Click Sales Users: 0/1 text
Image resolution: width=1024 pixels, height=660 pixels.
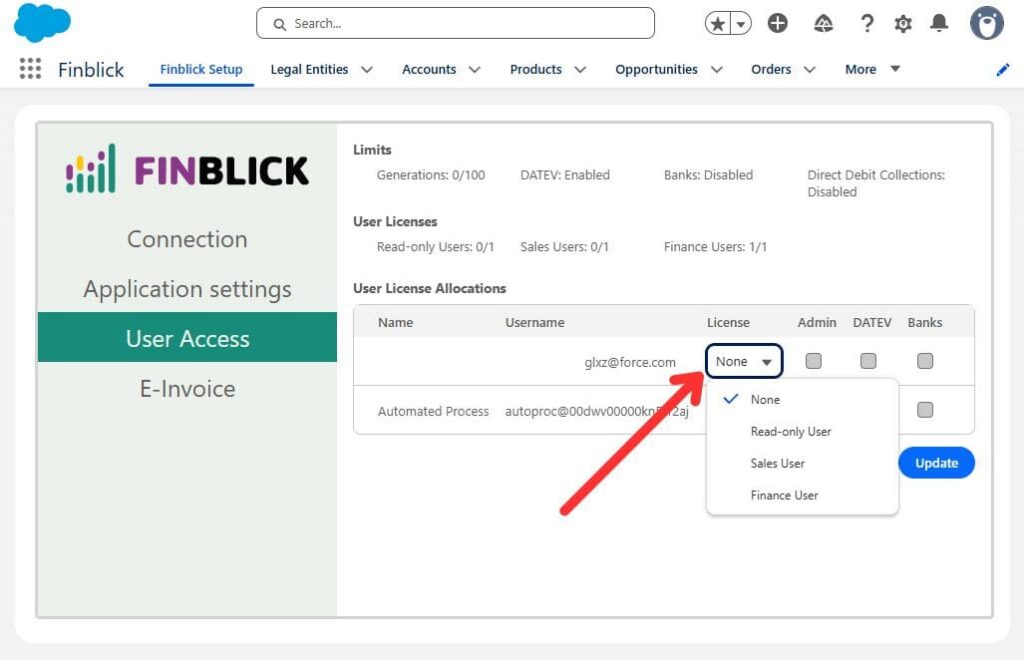[x=564, y=247]
